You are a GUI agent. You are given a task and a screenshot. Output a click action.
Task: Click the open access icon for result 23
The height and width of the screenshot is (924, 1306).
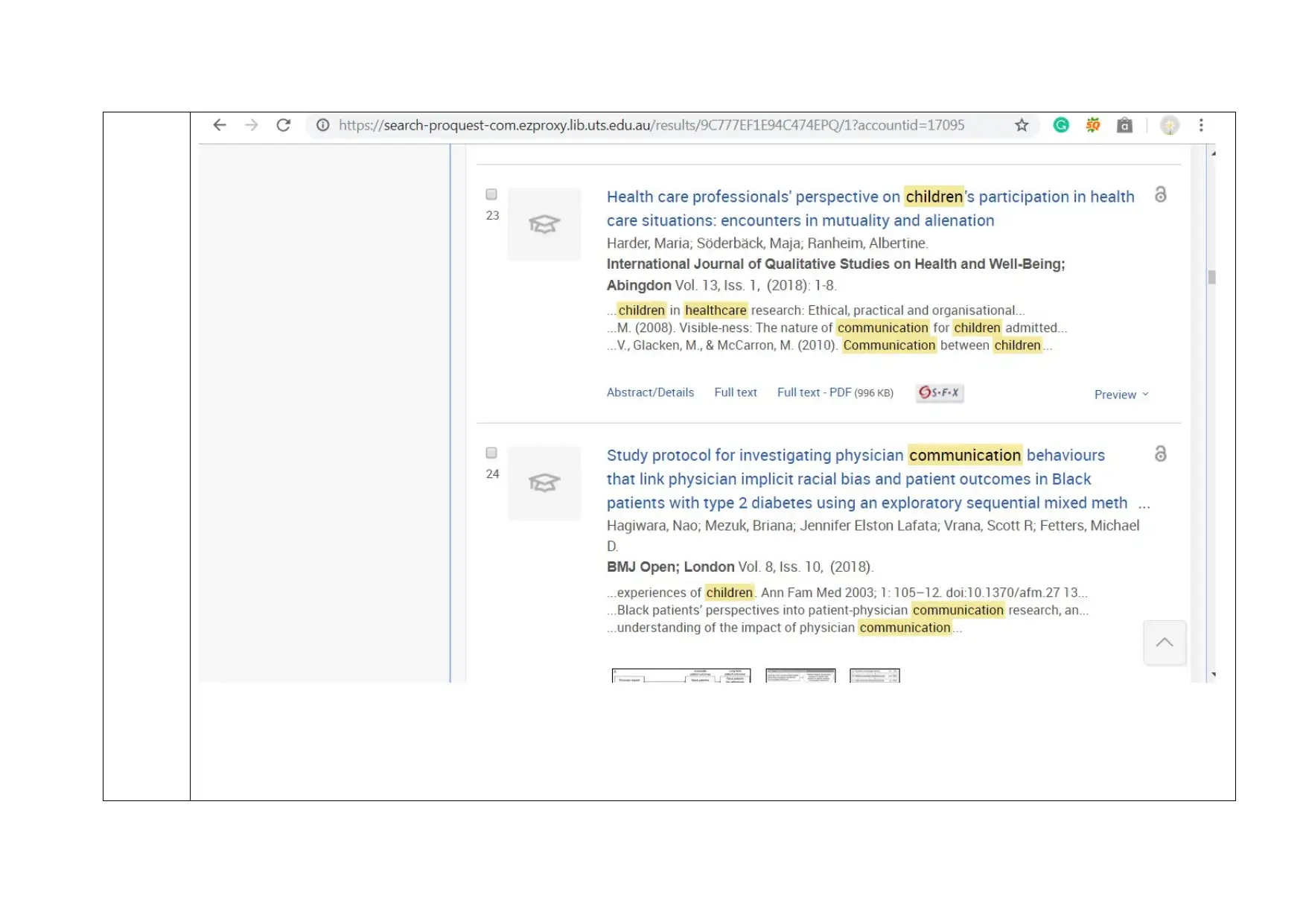1160,194
